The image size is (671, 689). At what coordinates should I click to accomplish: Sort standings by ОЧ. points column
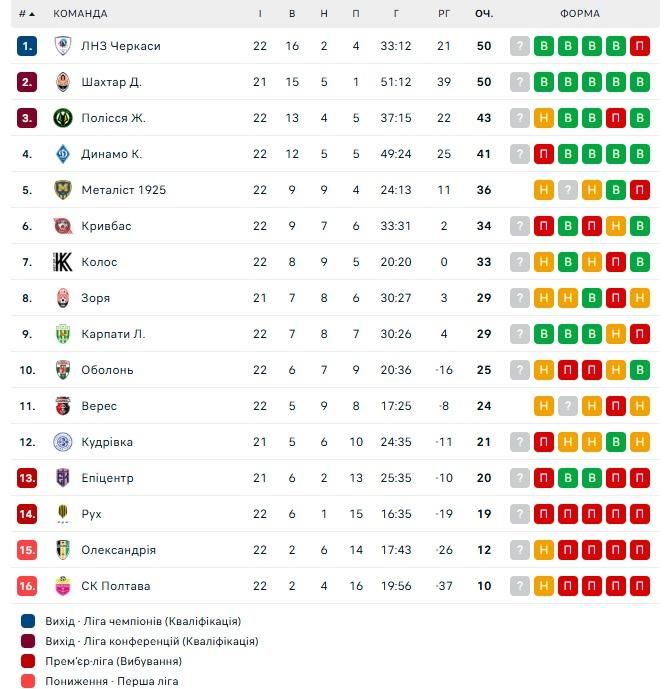point(484,14)
